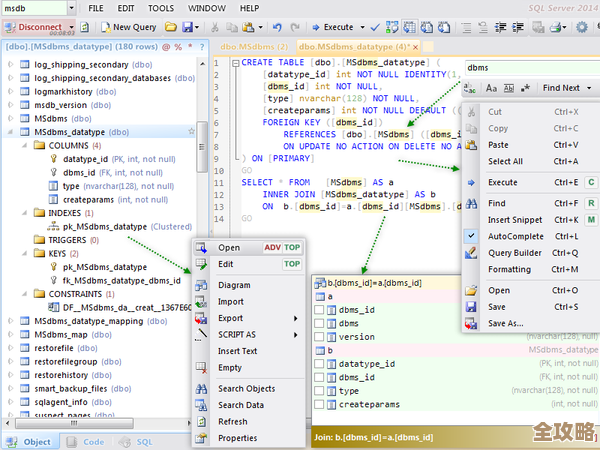Click the Execute arrow icon in the editor menu
Image resolution: width=600 pixels, height=450 pixels.
[x=472, y=182]
